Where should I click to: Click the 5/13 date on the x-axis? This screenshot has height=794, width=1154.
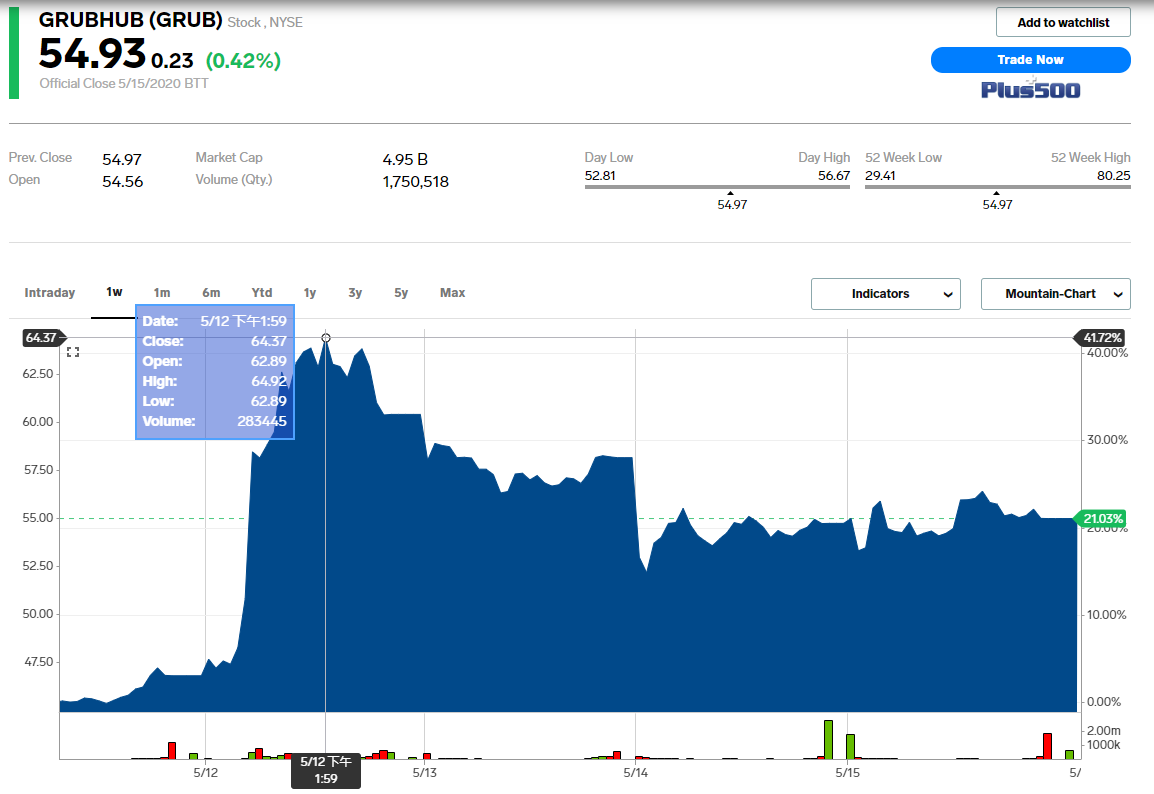tap(425, 773)
